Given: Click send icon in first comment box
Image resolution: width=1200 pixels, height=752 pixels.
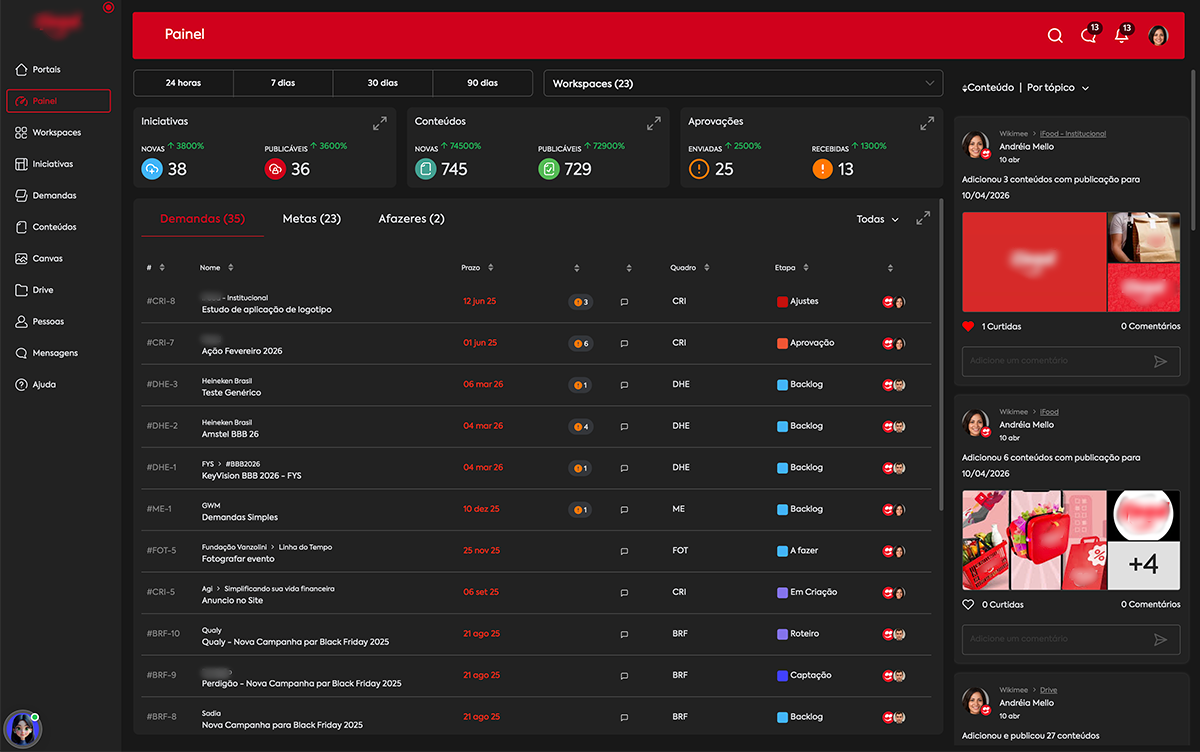Looking at the screenshot, I should pos(1160,361).
